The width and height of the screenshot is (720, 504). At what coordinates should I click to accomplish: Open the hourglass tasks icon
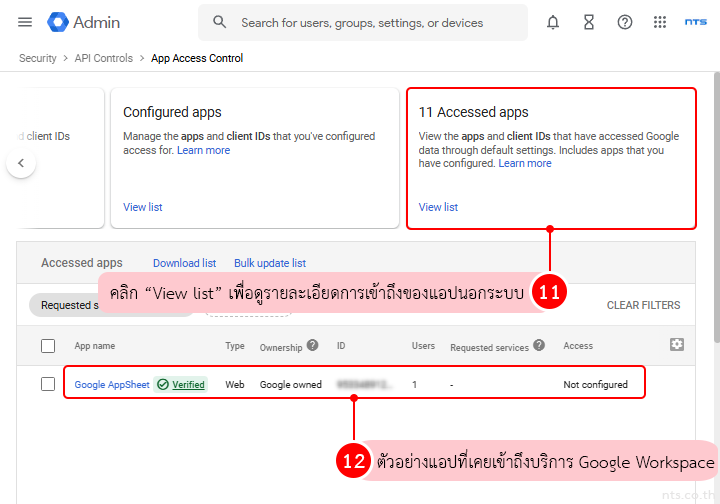(x=589, y=22)
